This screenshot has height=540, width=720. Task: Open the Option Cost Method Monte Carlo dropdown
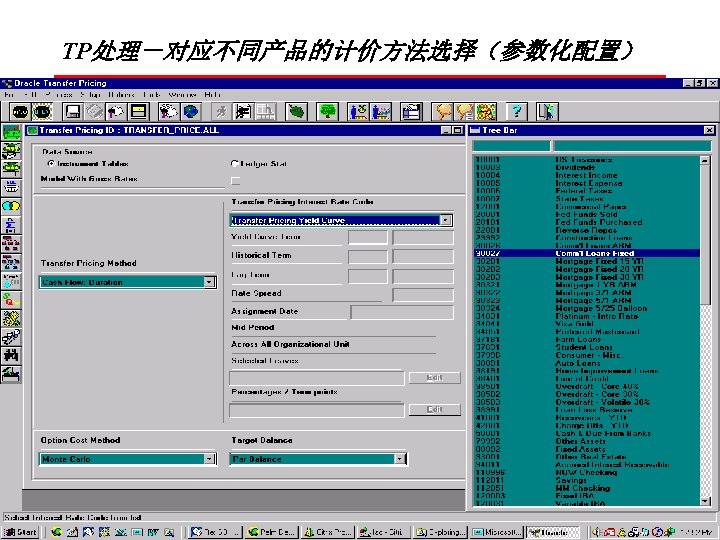pyautogui.click(x=209, y=458)
